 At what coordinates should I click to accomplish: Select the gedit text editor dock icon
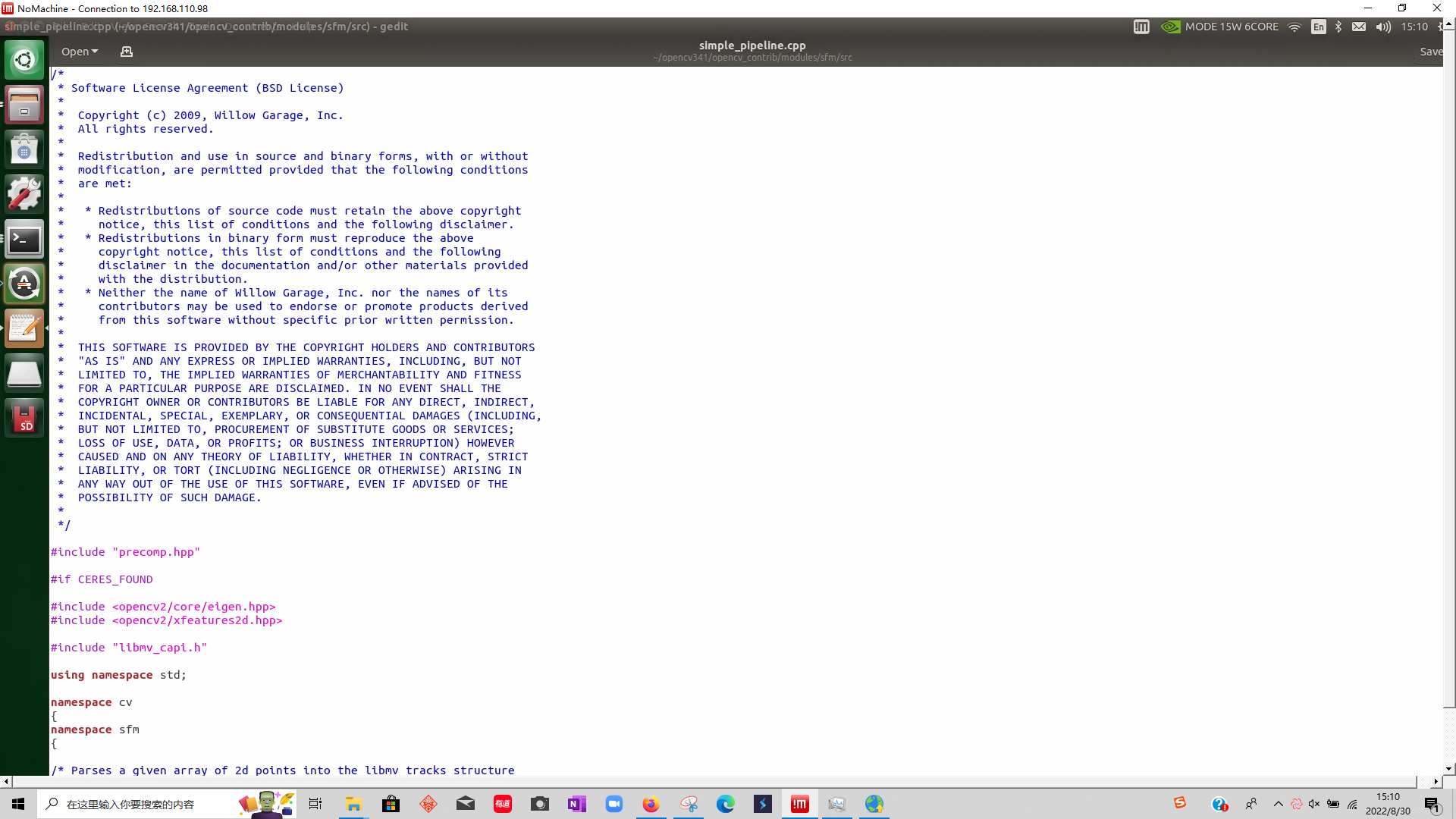click(24, 329)
